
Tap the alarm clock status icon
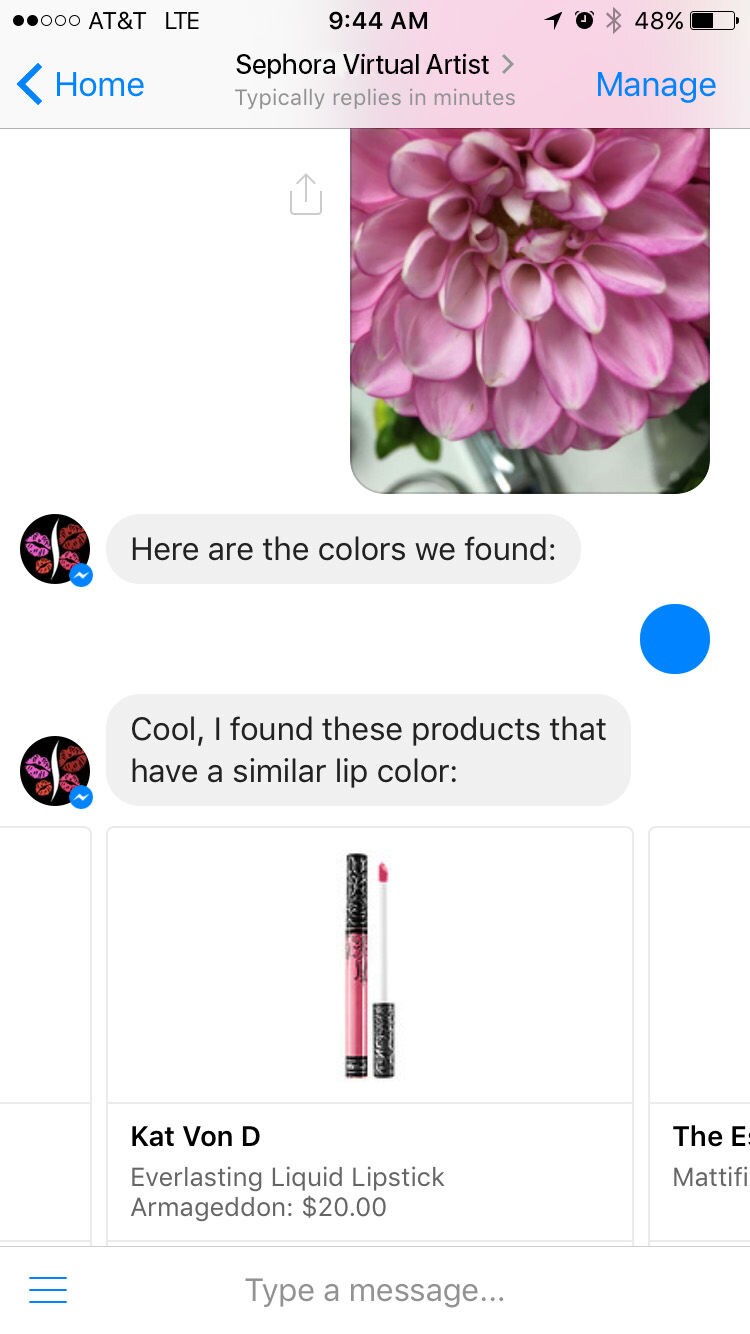(584, 20)
